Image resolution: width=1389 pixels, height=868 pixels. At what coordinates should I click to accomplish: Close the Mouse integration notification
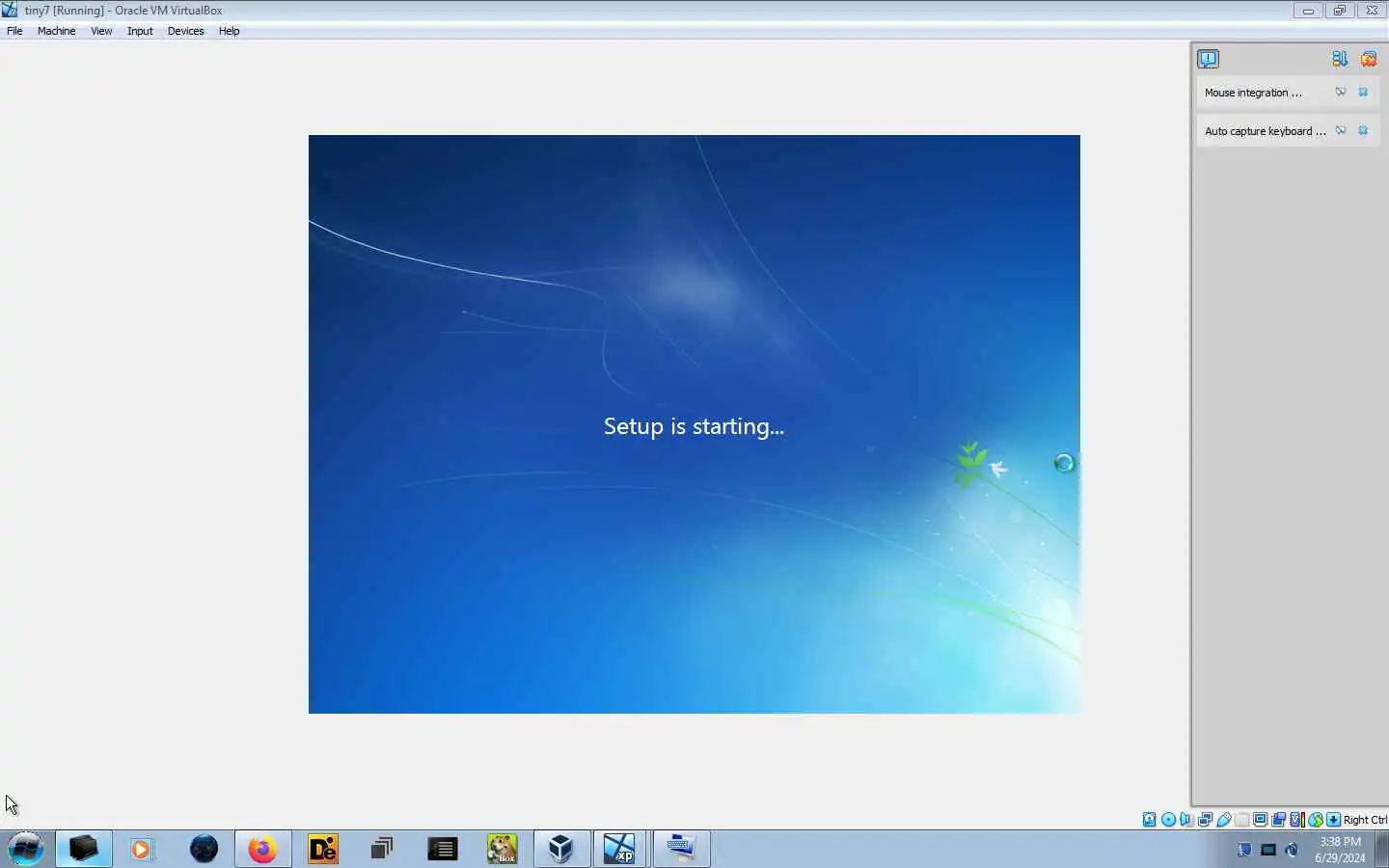point(1363,92)
